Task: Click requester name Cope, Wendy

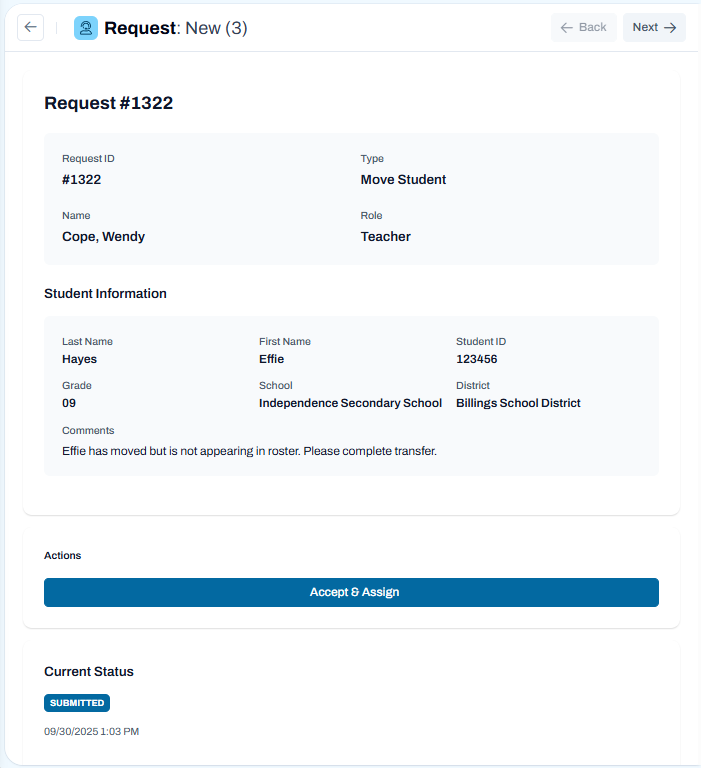Action: 103,237
